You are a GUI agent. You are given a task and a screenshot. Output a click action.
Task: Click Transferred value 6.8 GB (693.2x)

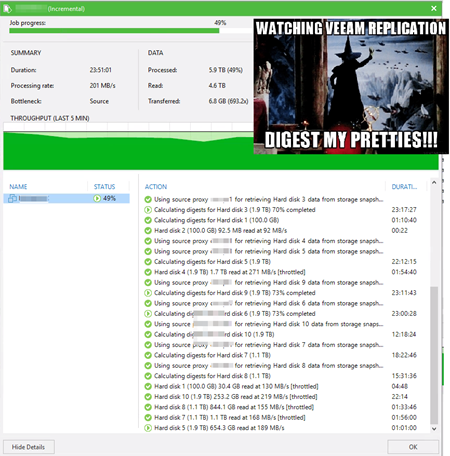228,101
